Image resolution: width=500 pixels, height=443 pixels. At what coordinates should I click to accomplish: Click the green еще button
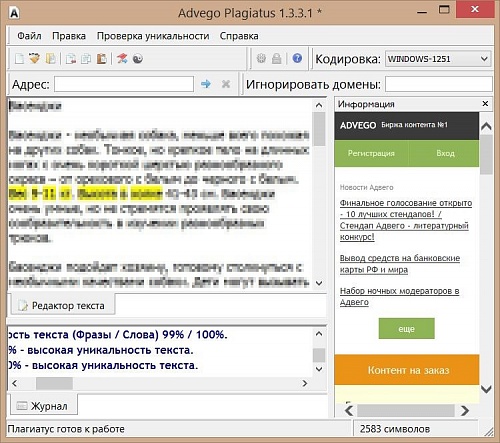click(x=407, y=329)
